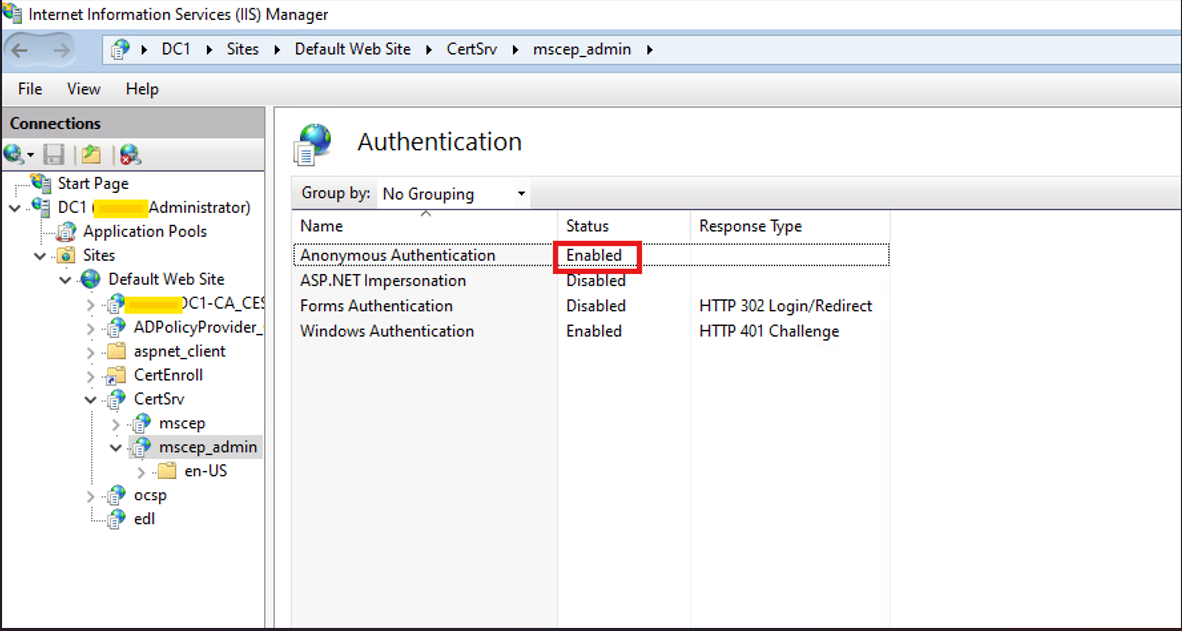Image resolution: width=1182 pixels, height=631 pixels.
Task: Select the CertEnroll virtual directory icon
Action: pyautogui.click(x=117, y=375)
